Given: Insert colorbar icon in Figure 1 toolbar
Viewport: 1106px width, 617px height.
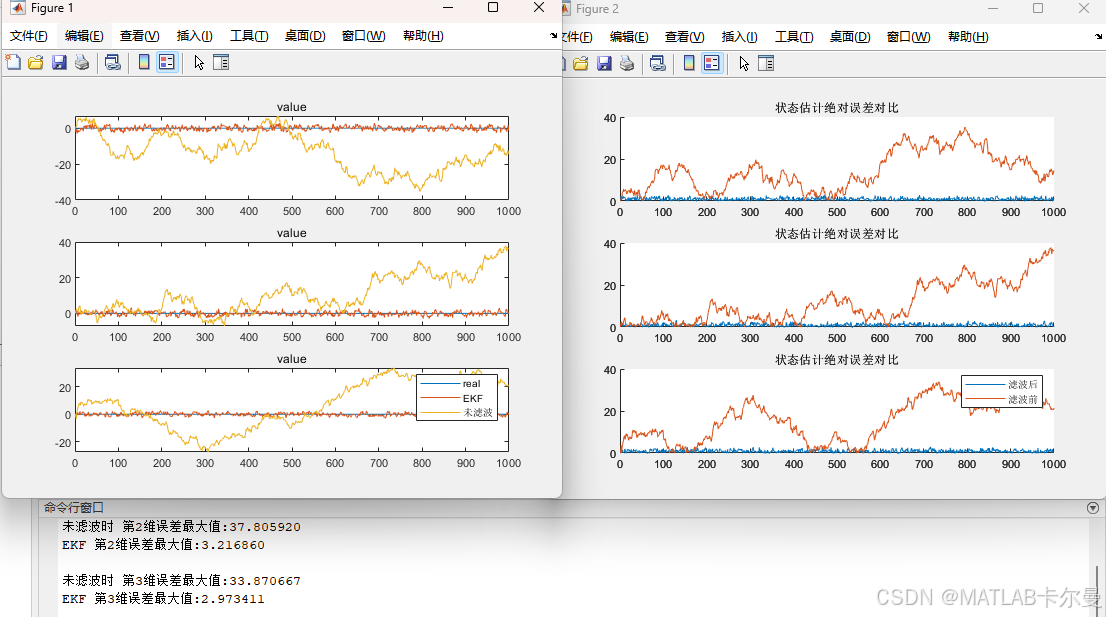Looking at the screenshot, I should coord(144,63).
